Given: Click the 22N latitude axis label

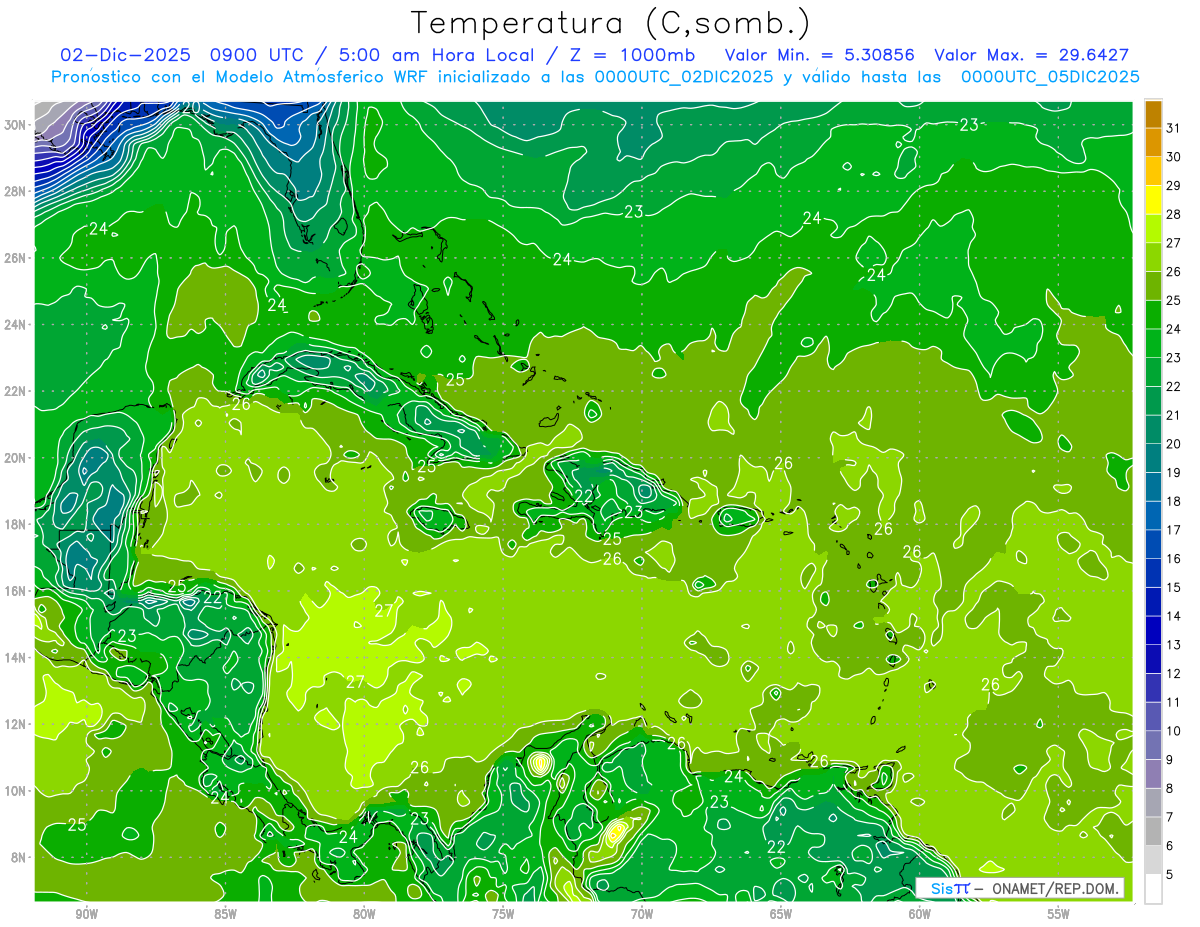Looking at the screenshot, I should pyautogui.click(x=17, y=391).
